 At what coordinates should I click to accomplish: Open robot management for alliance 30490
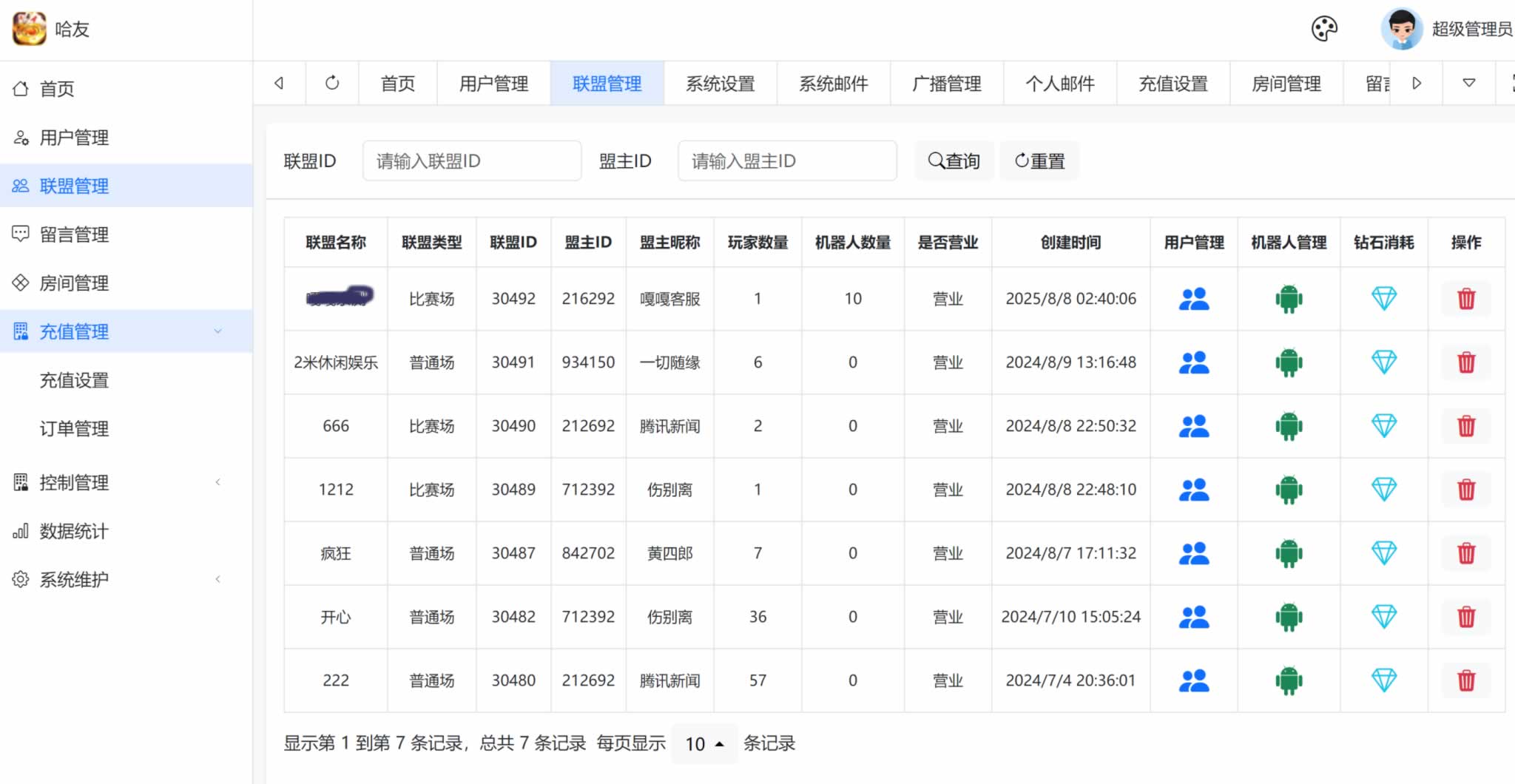pos(1288,426)
